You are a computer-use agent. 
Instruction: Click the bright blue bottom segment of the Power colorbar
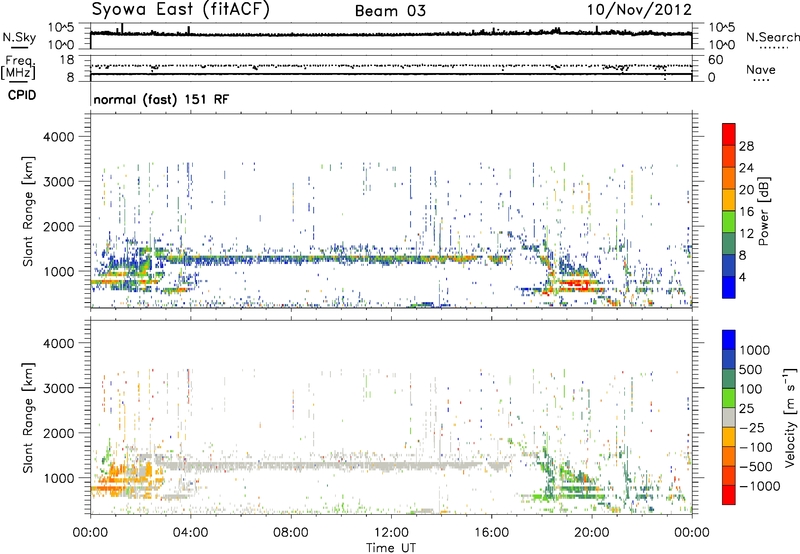tap(729, 287)
